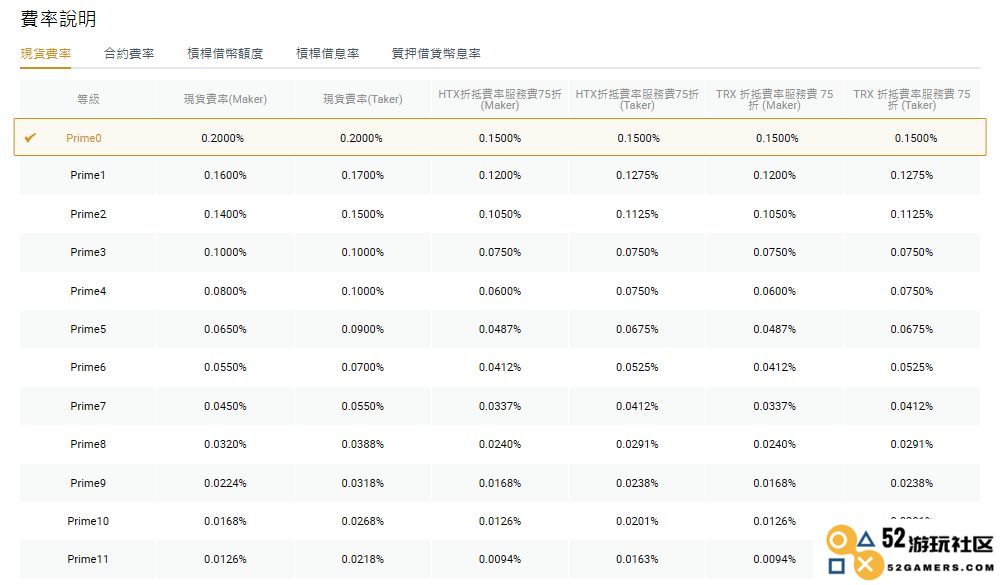Select the Prime1 level label
The image size is (1003, 585).
(x=88, y=175)
